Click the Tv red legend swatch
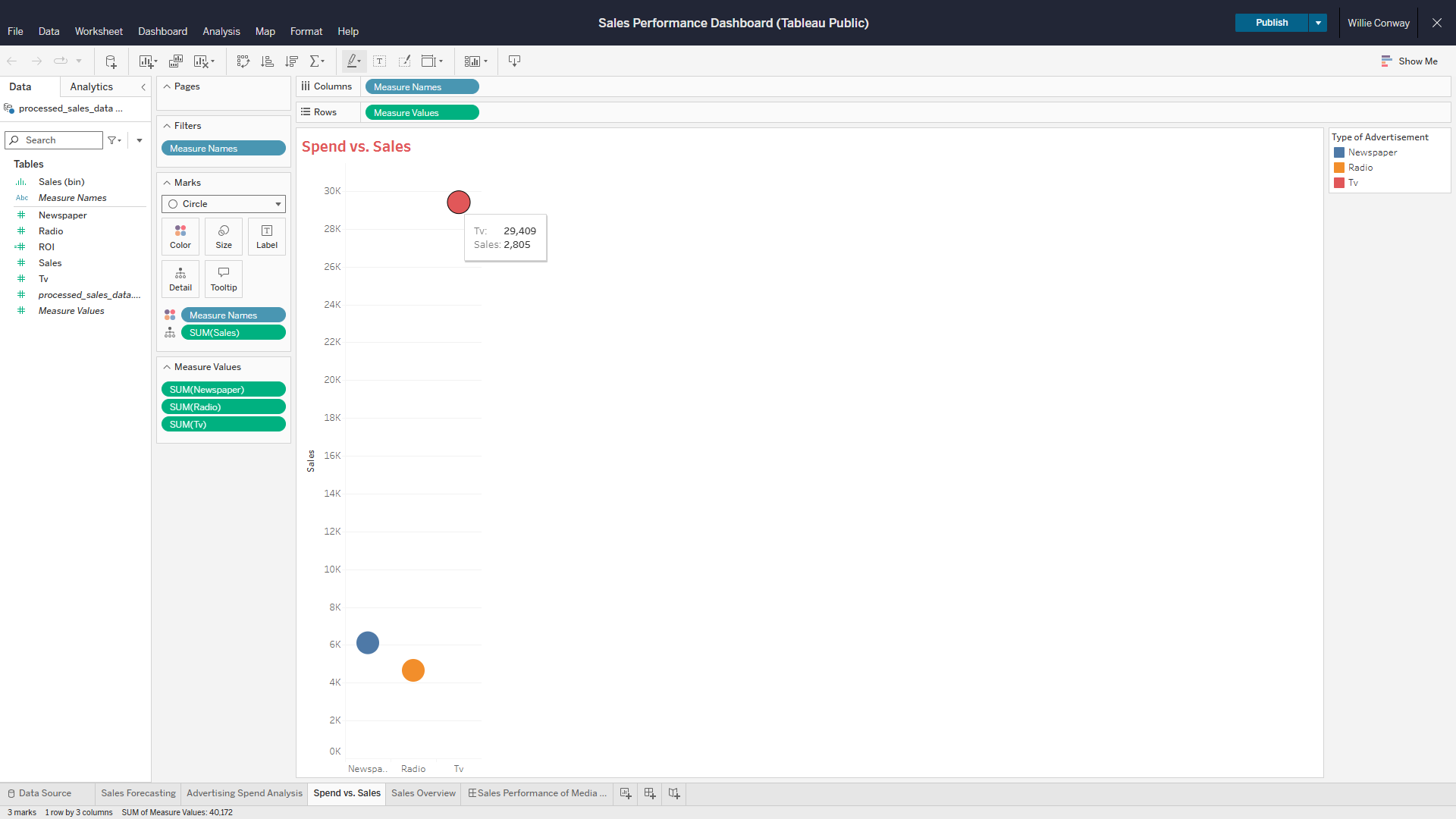 tap(1339, 183)
